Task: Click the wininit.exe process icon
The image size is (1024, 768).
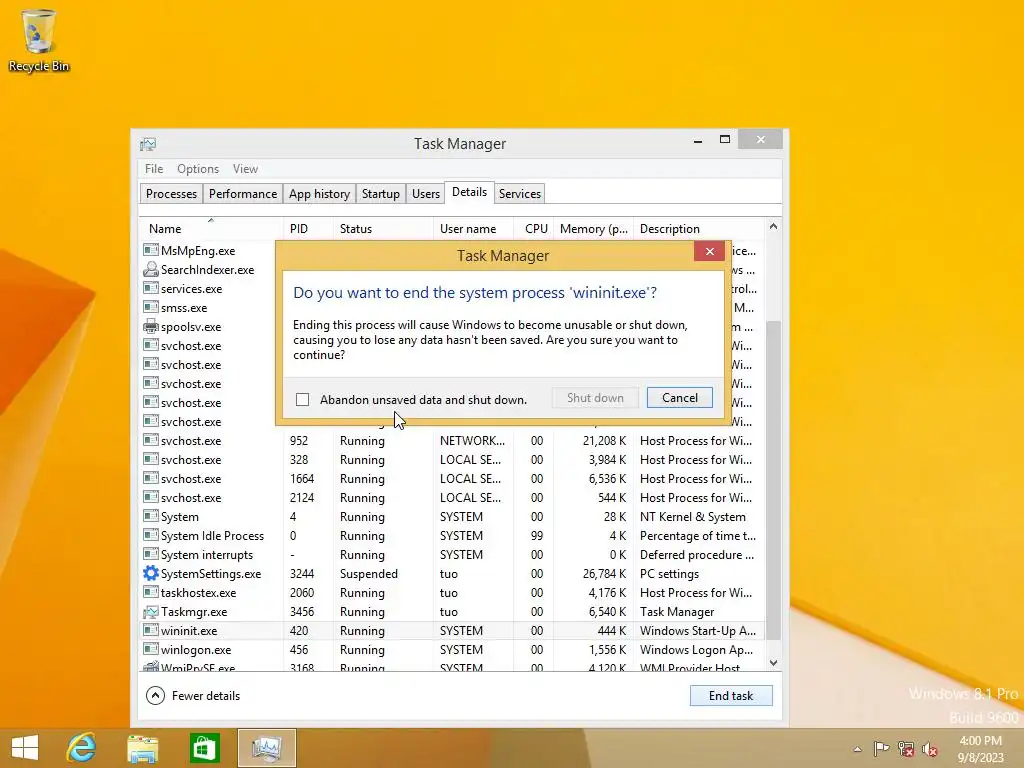Action: pos(151,630)
